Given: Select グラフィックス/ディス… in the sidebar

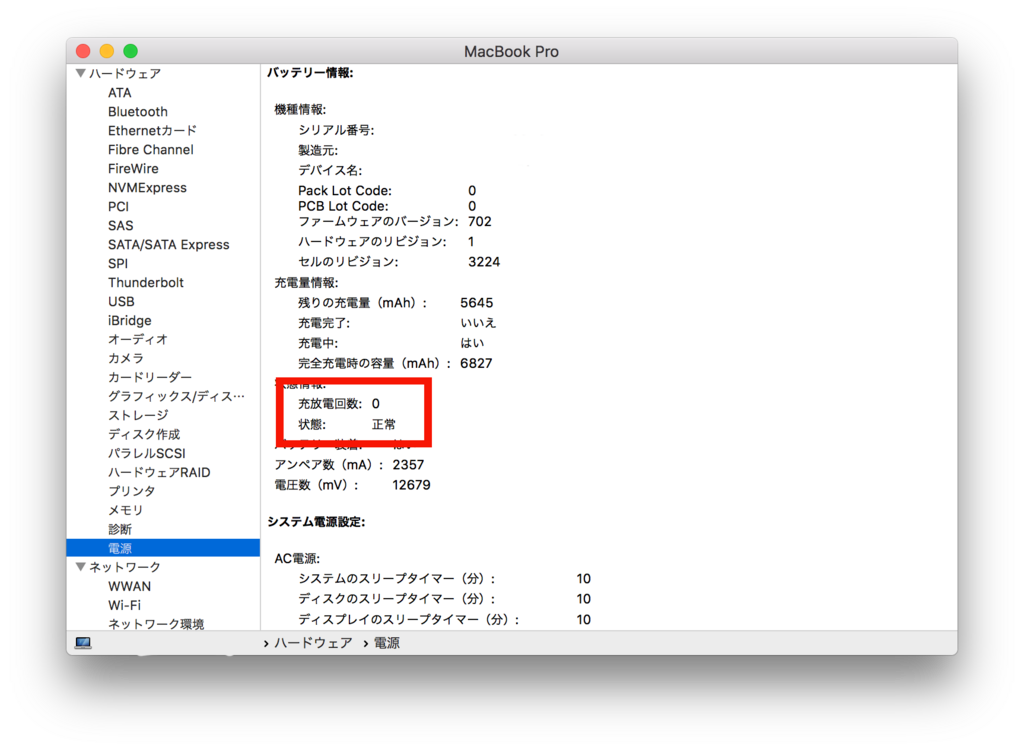Looking at the screenshot, I should (x=176, y=396).
